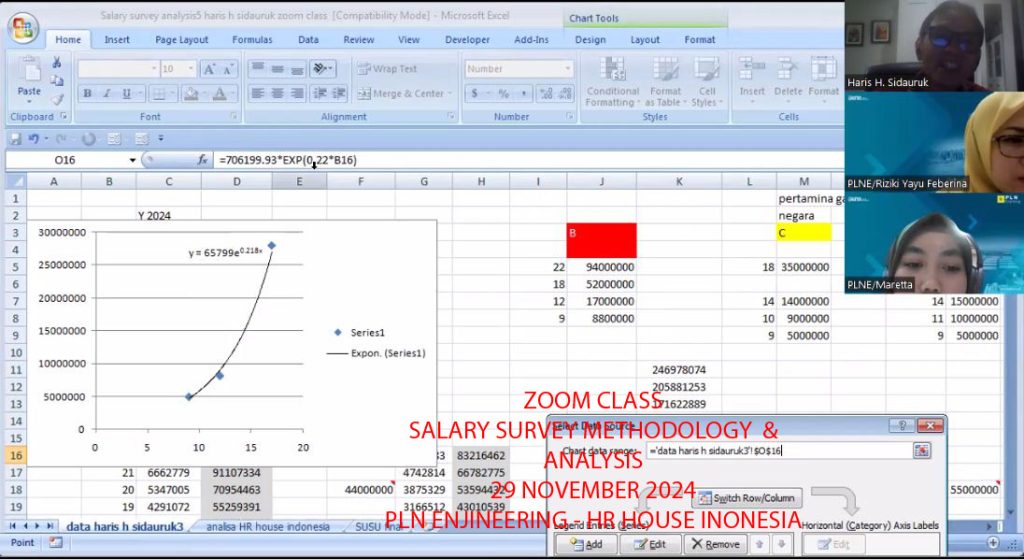Click the collapse dialog range selector icon

tap(921, 451)
